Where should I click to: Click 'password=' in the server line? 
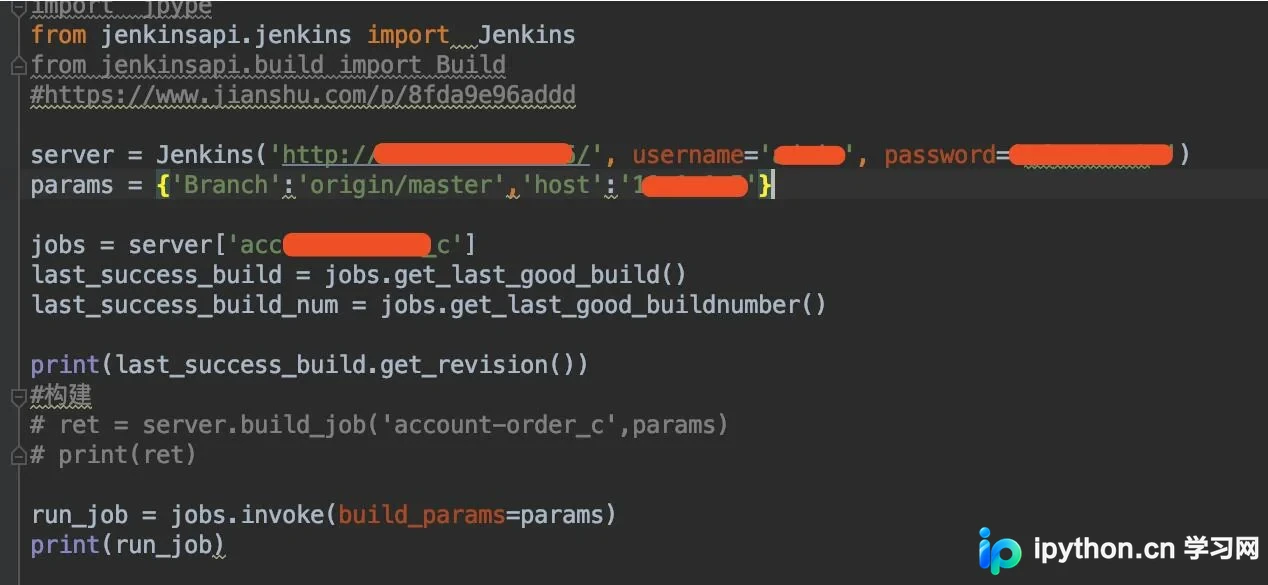tap(946, 155)
